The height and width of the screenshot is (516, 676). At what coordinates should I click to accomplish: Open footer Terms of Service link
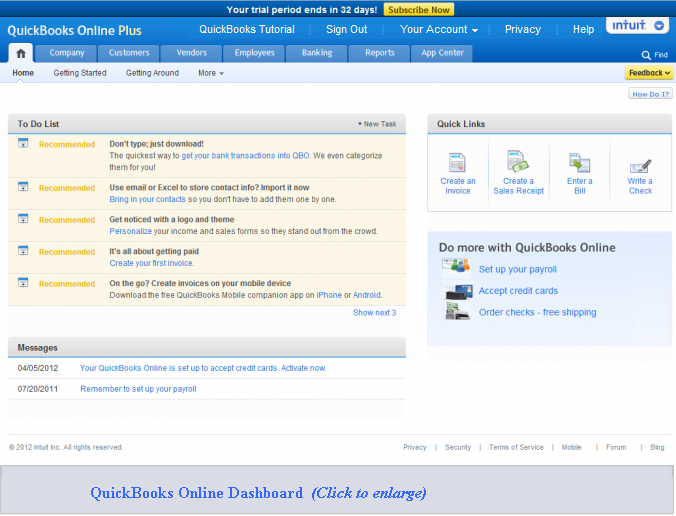coord(516,447)
